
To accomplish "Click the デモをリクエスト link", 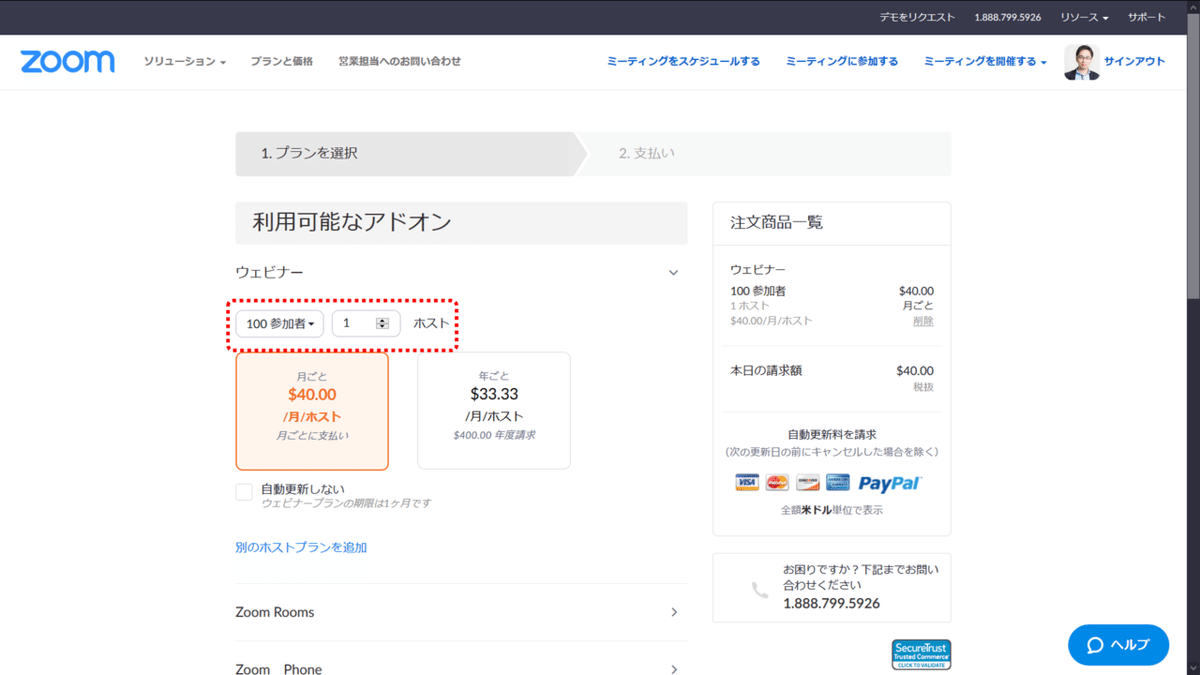I will pos(917,18).
